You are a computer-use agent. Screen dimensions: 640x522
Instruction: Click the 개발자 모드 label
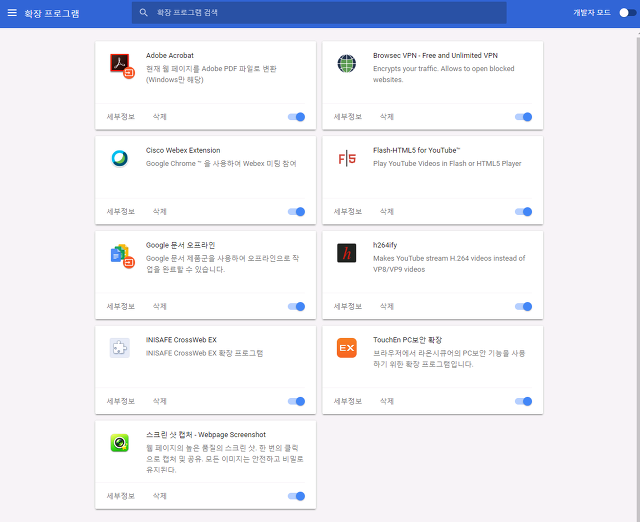(592, 13)
